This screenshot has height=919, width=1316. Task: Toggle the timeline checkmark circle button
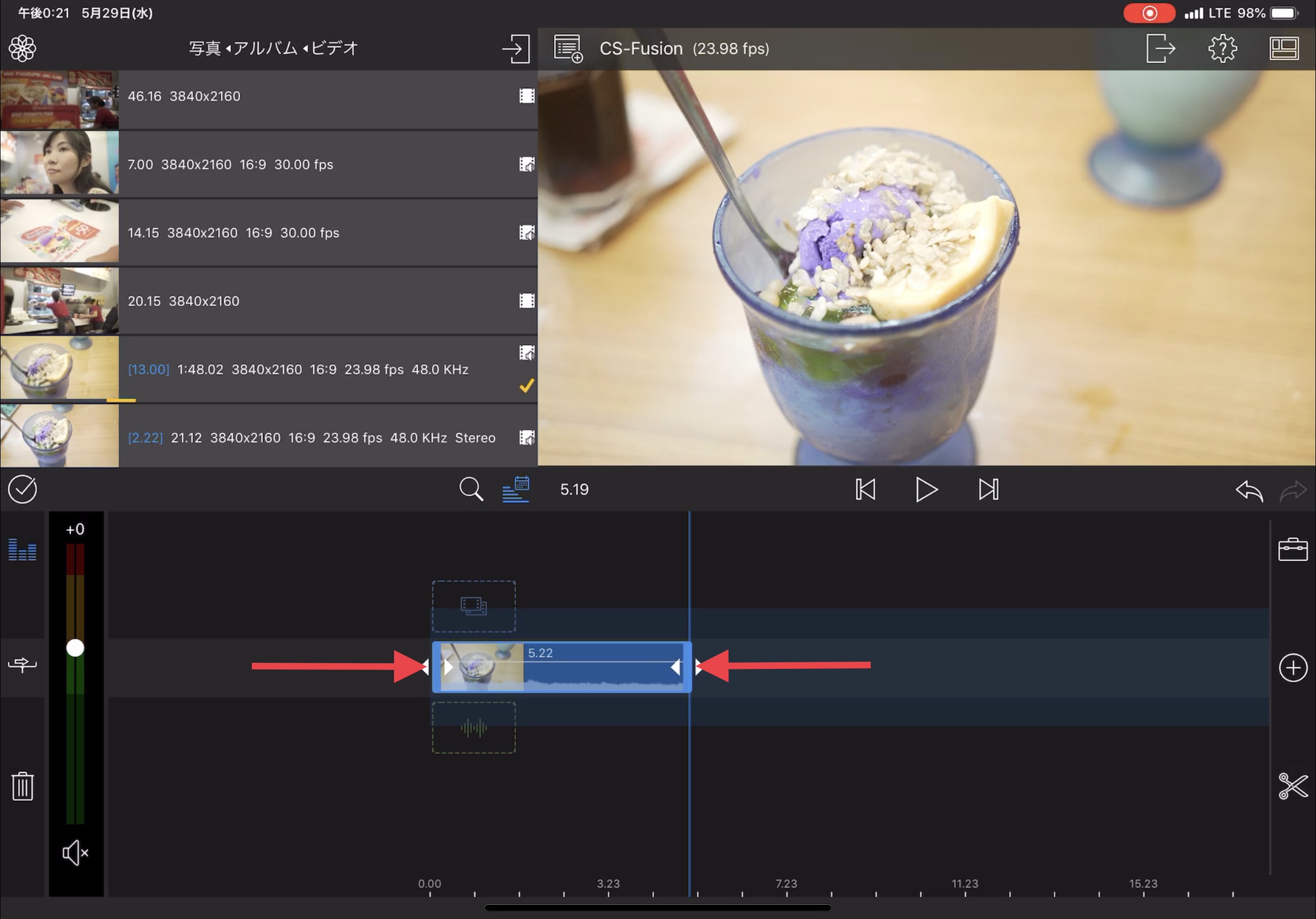coord(23,489)
